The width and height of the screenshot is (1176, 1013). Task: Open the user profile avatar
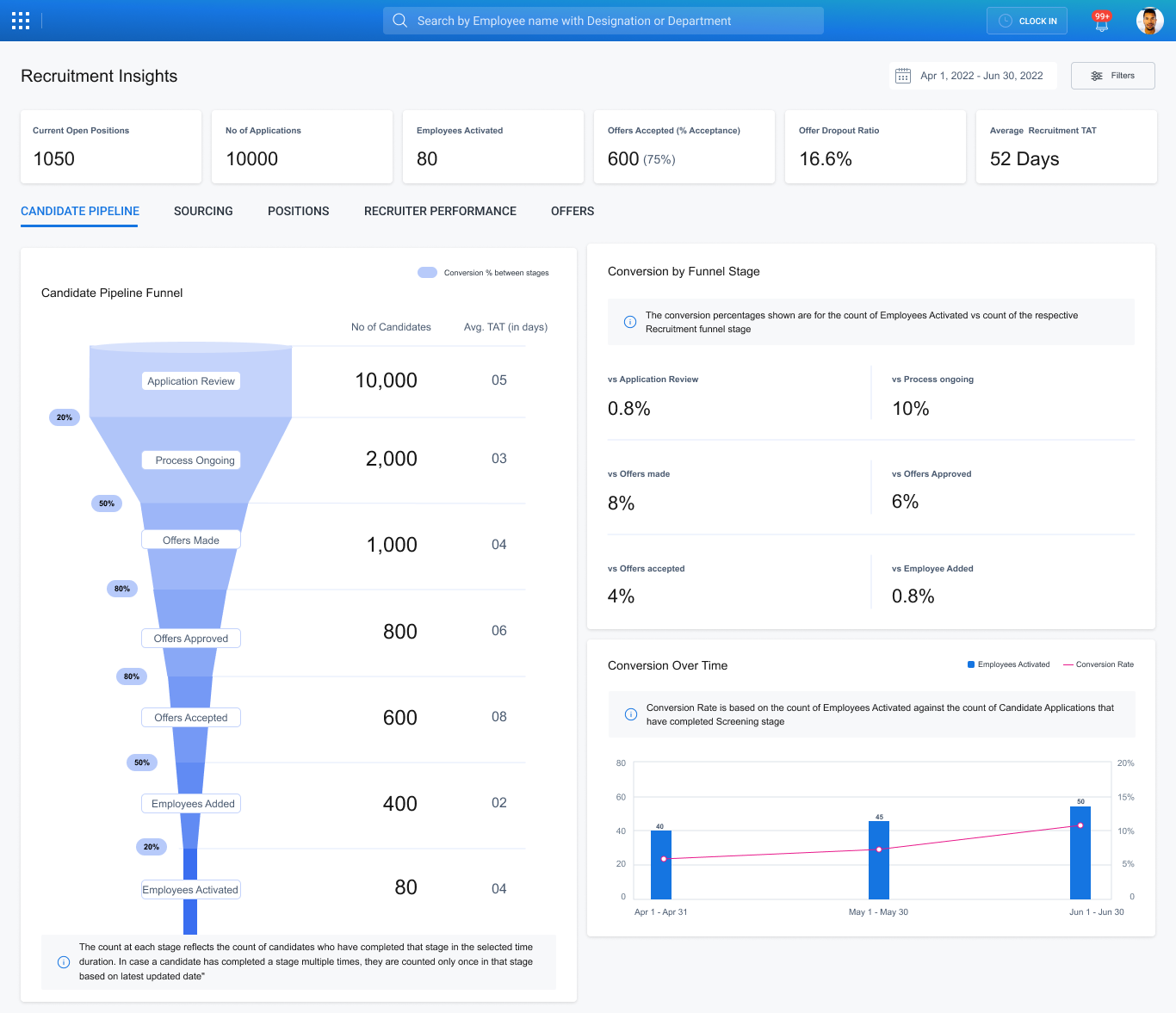(1150, 21)
